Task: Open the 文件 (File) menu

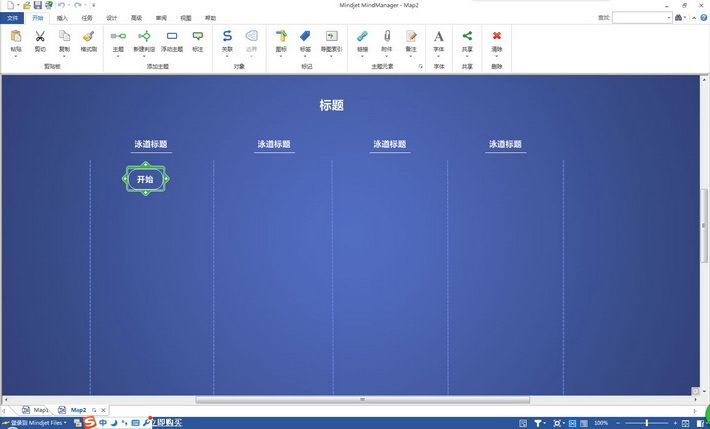Action: pos(12,18)
